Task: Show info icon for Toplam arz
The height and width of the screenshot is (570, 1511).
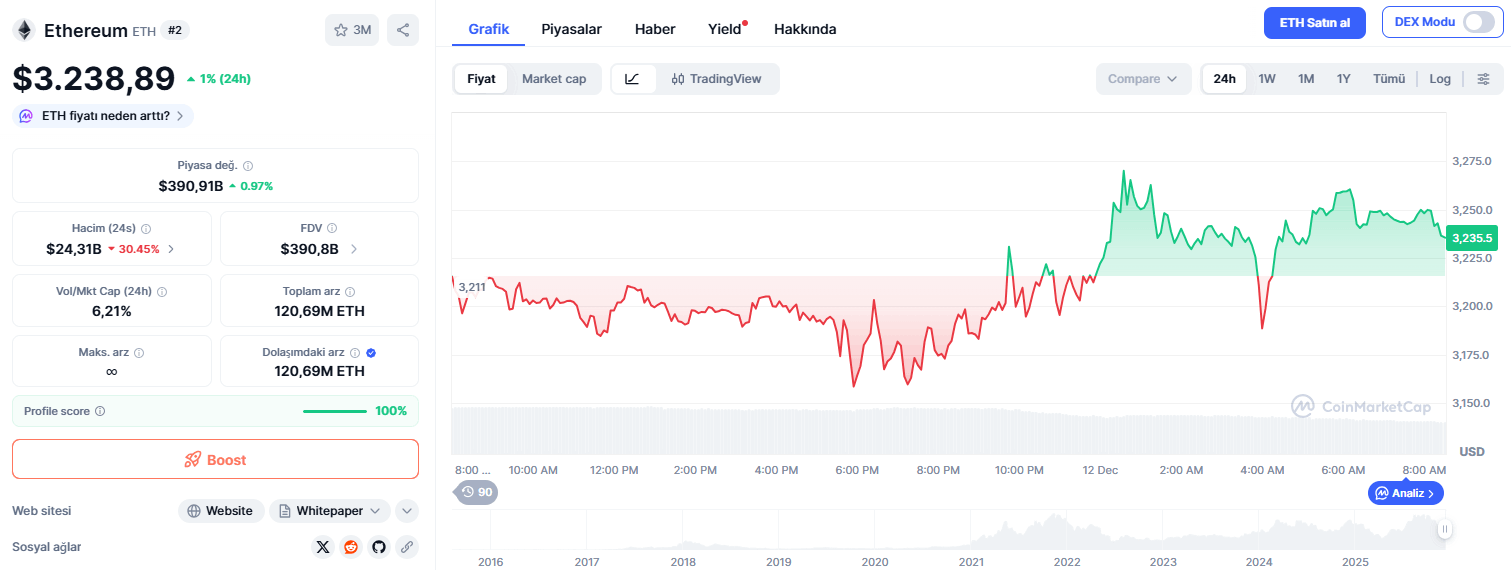Action: pos(350,292)
